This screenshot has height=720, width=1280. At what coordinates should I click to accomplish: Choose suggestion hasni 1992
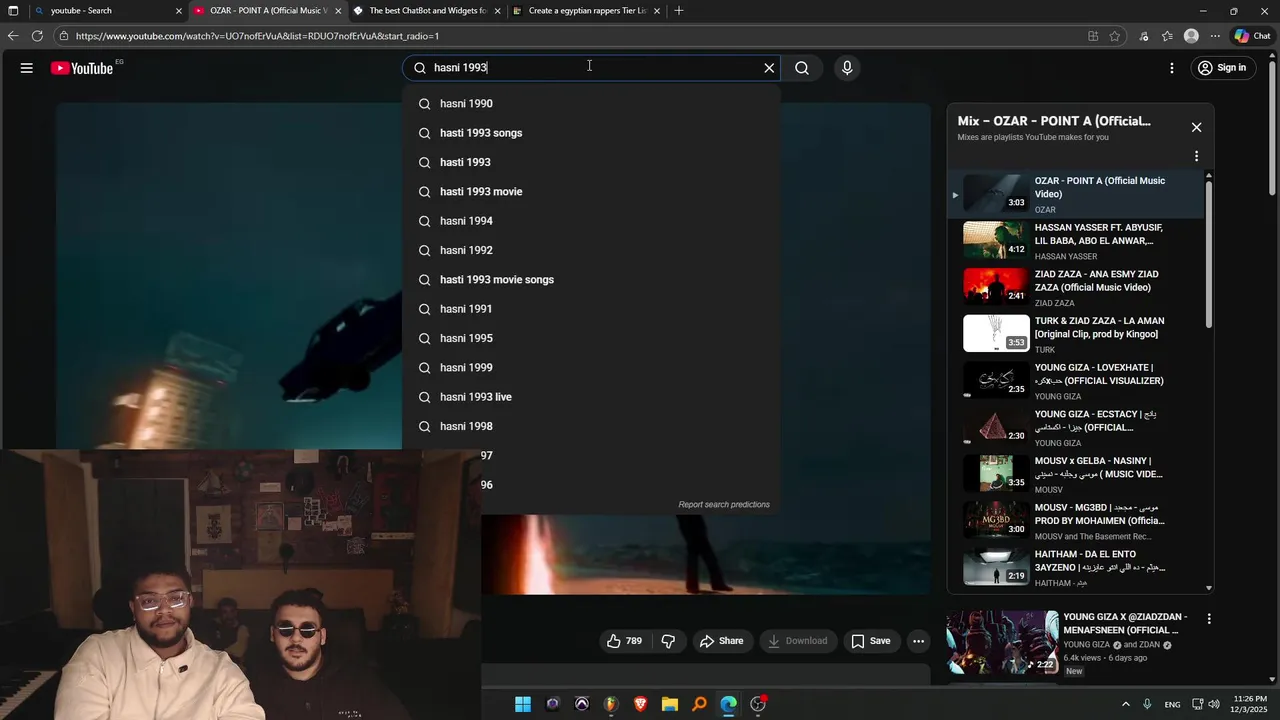click(591, 250)
